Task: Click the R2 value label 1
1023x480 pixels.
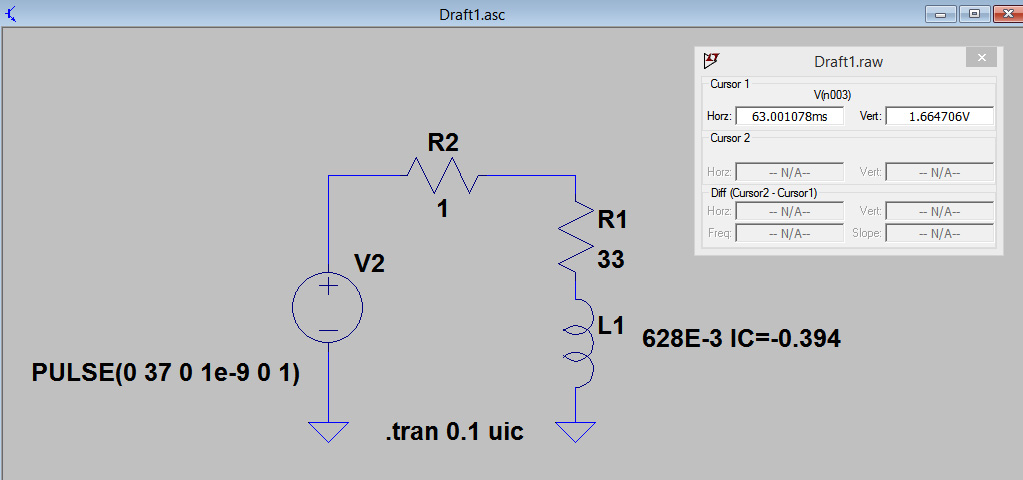Action: click(443, 209)
